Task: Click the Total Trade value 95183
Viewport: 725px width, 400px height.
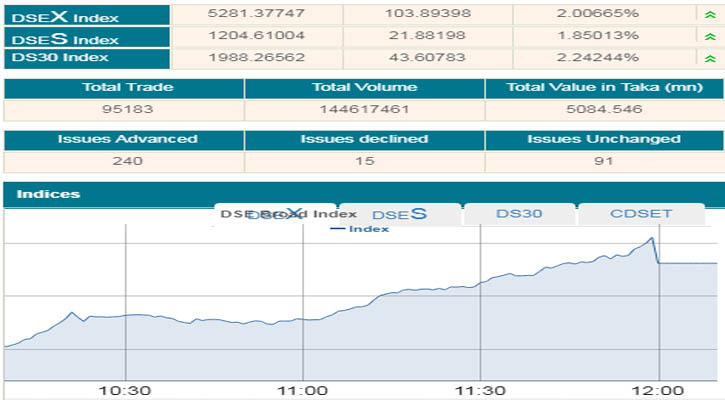Action: click(x=121, y=109)
